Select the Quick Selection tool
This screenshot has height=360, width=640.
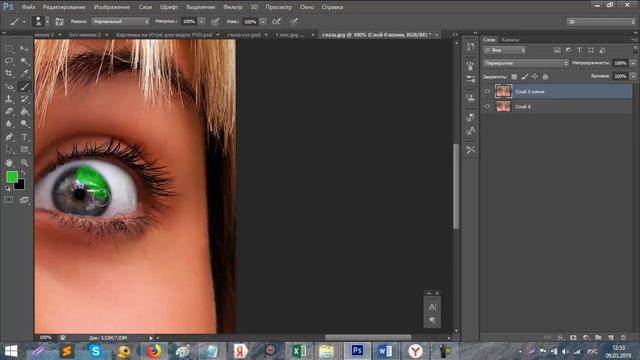(x=24, y=61)
